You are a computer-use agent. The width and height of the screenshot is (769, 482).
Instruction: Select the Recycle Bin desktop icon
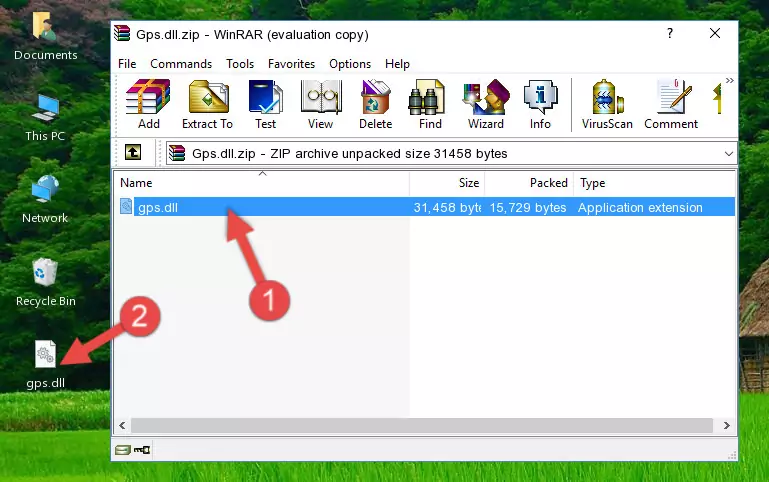tap(46, 283)
